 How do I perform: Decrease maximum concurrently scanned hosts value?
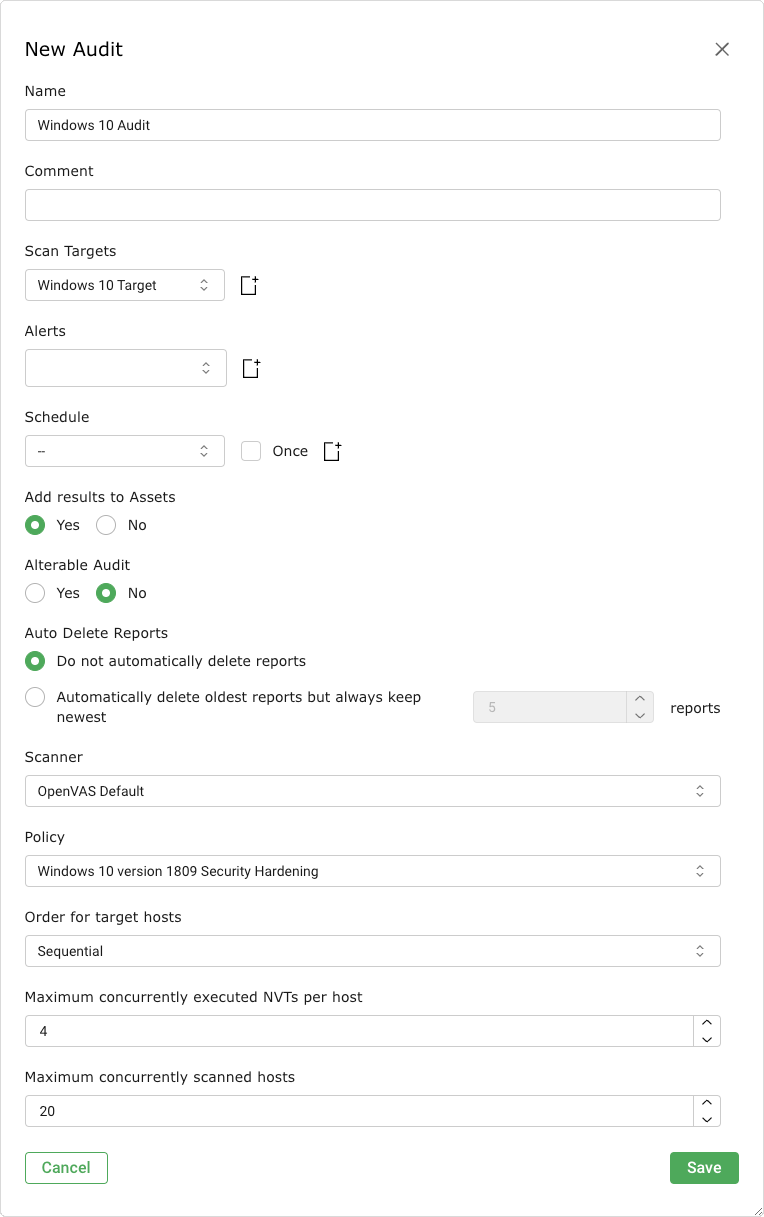(x=706, y=1119)
